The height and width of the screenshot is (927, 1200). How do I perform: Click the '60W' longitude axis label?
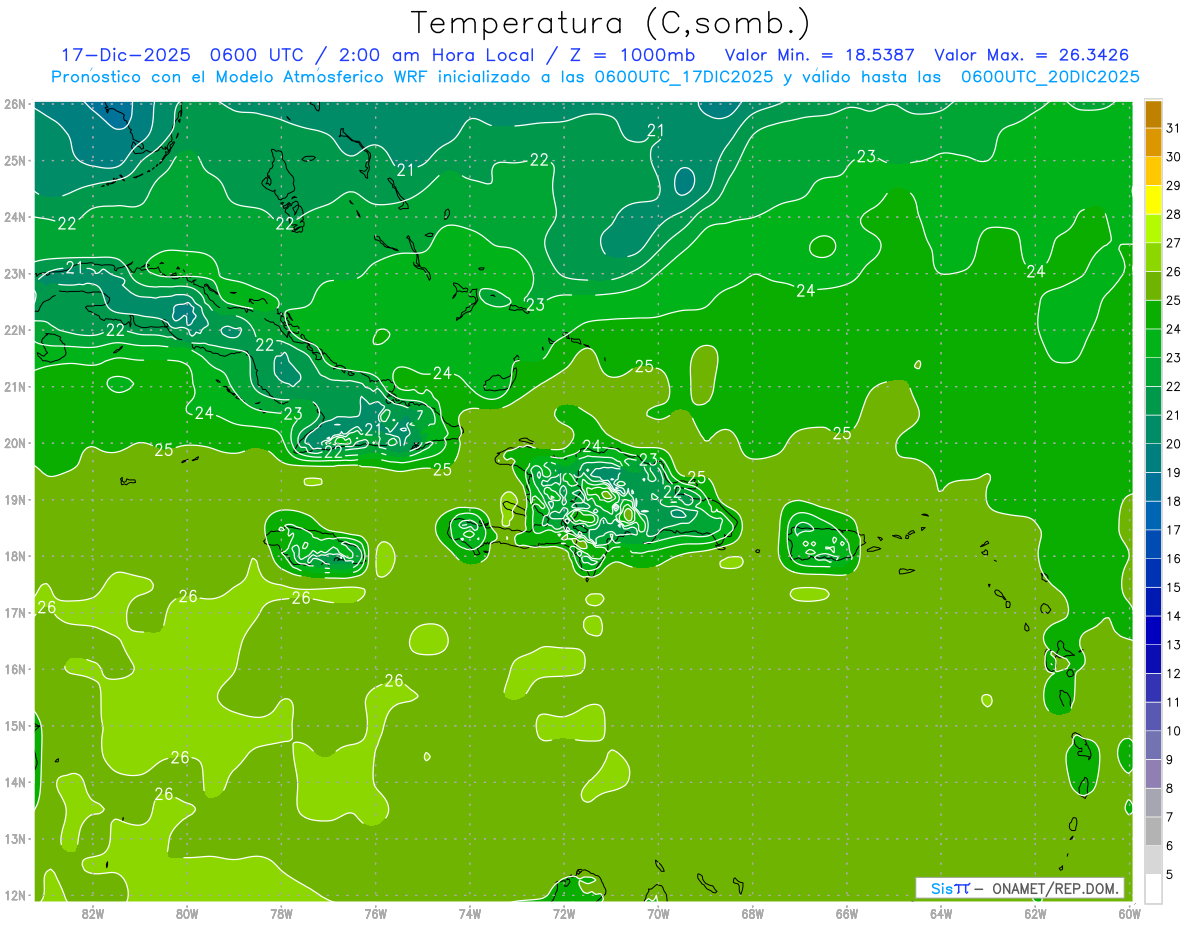1130,913
